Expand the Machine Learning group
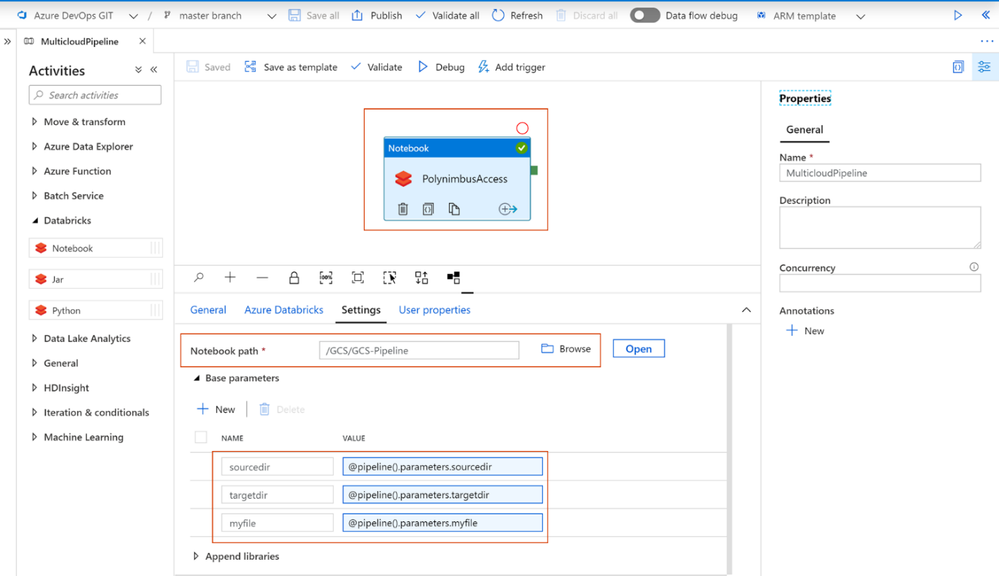Screen dimensions: 999x576 click(34, 437)
